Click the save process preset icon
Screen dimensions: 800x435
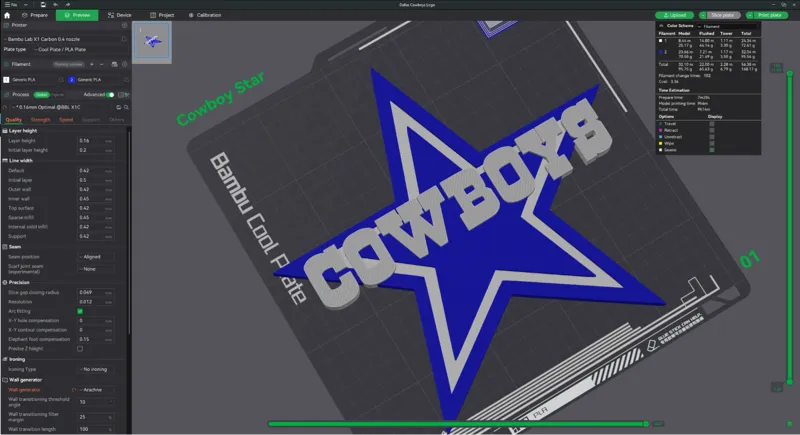click(118, 108)
